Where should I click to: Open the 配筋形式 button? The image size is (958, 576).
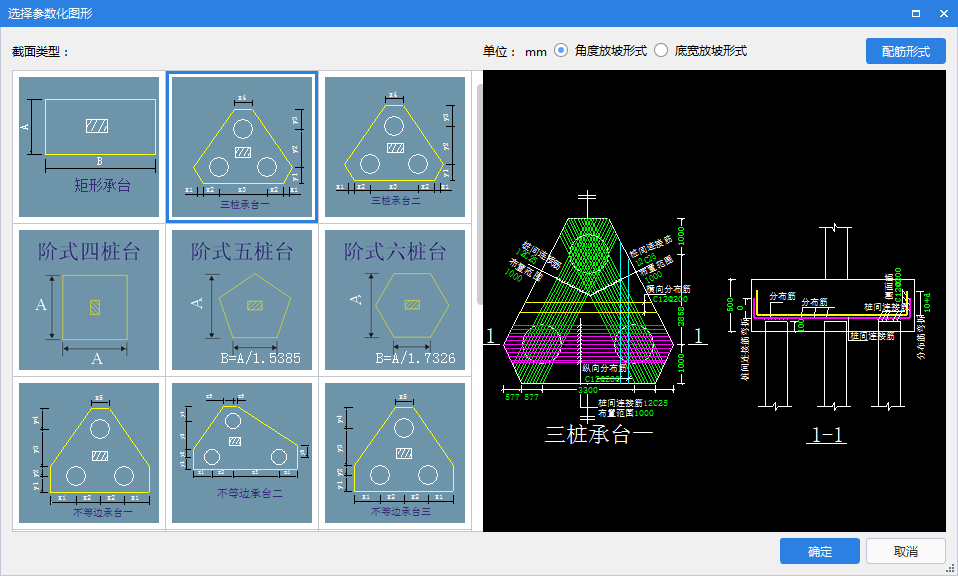pos(905,51)
